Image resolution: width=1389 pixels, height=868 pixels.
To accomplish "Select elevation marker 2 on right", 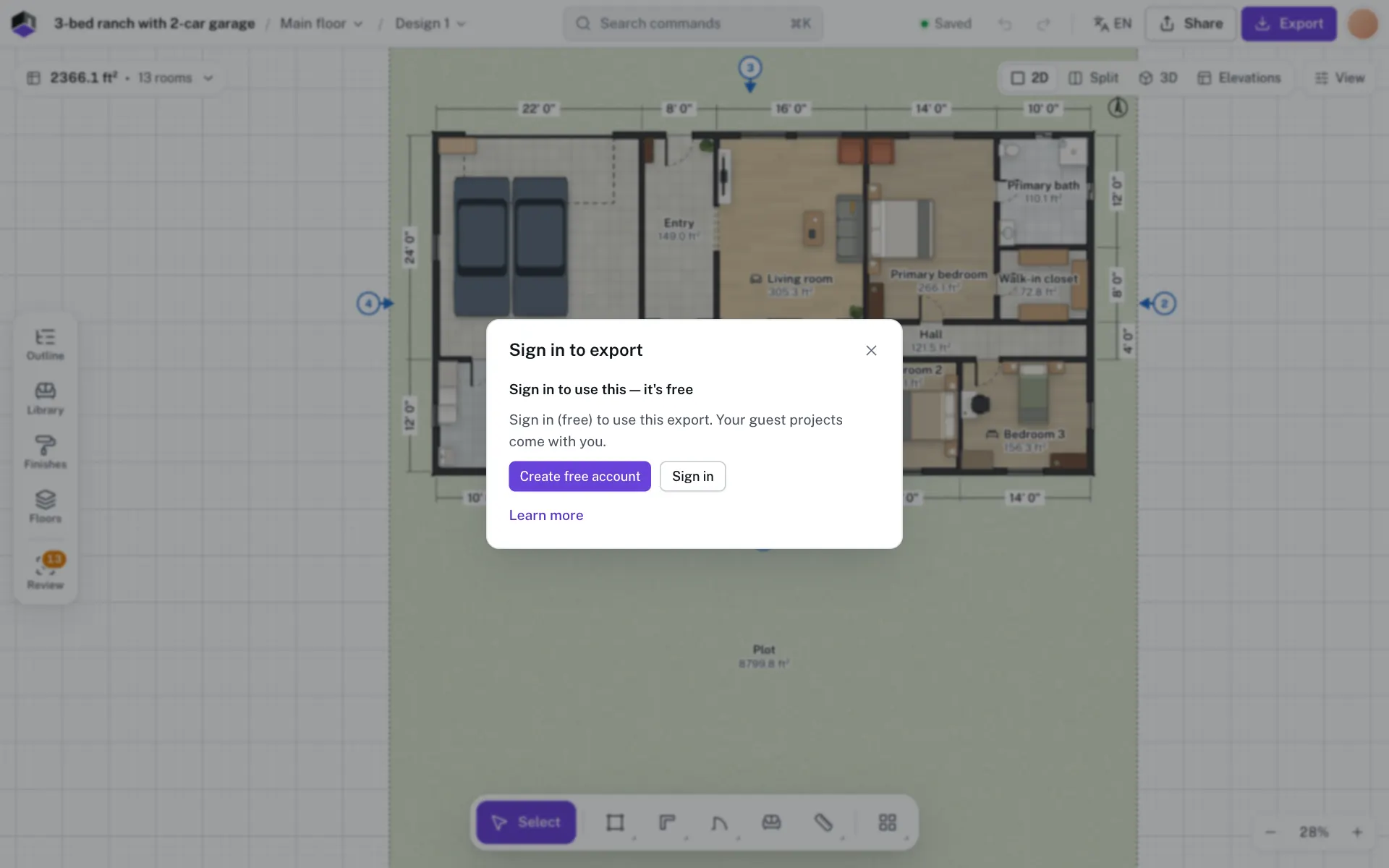I will [x=1164, y=304].
